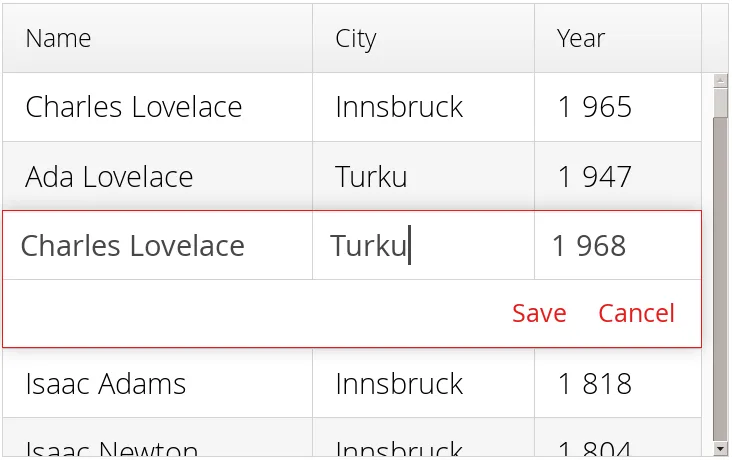The image size is (732, 460).
Task: Select the Isaac Adams name cell
Action: coord(157,383)
